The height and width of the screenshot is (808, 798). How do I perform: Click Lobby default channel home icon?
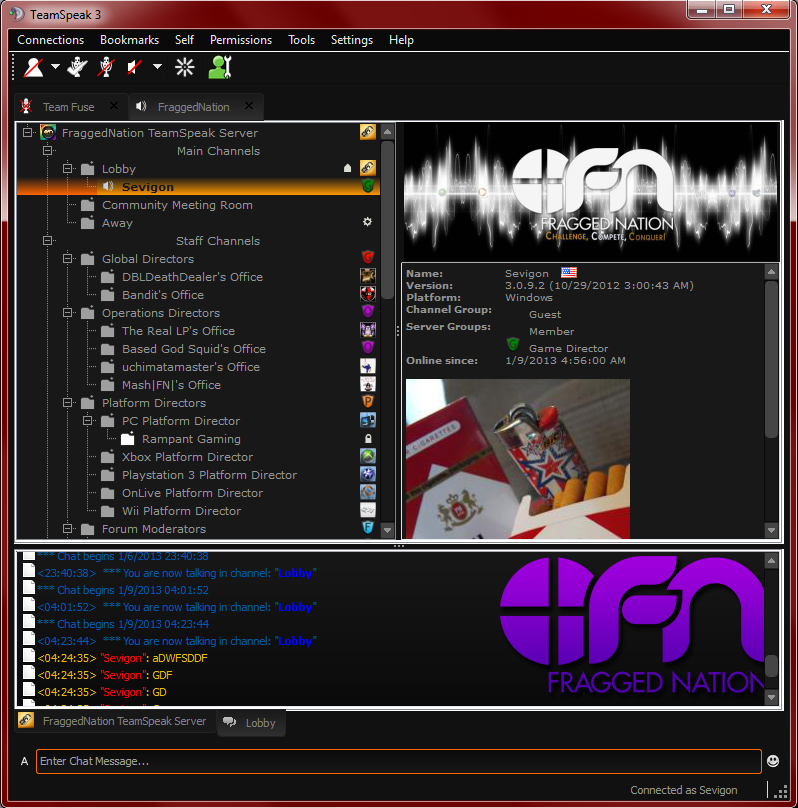(348, 168)
